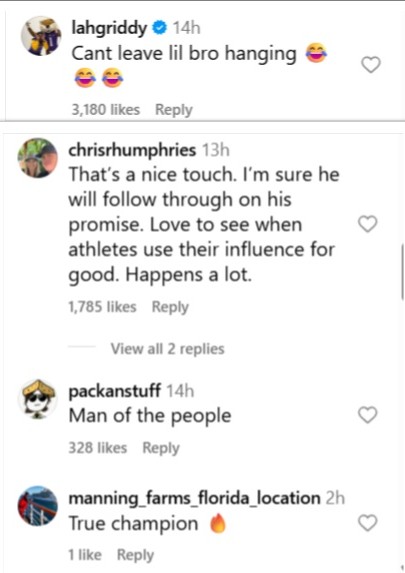Click the verified badge beside lahgriddy

[159, 28]
